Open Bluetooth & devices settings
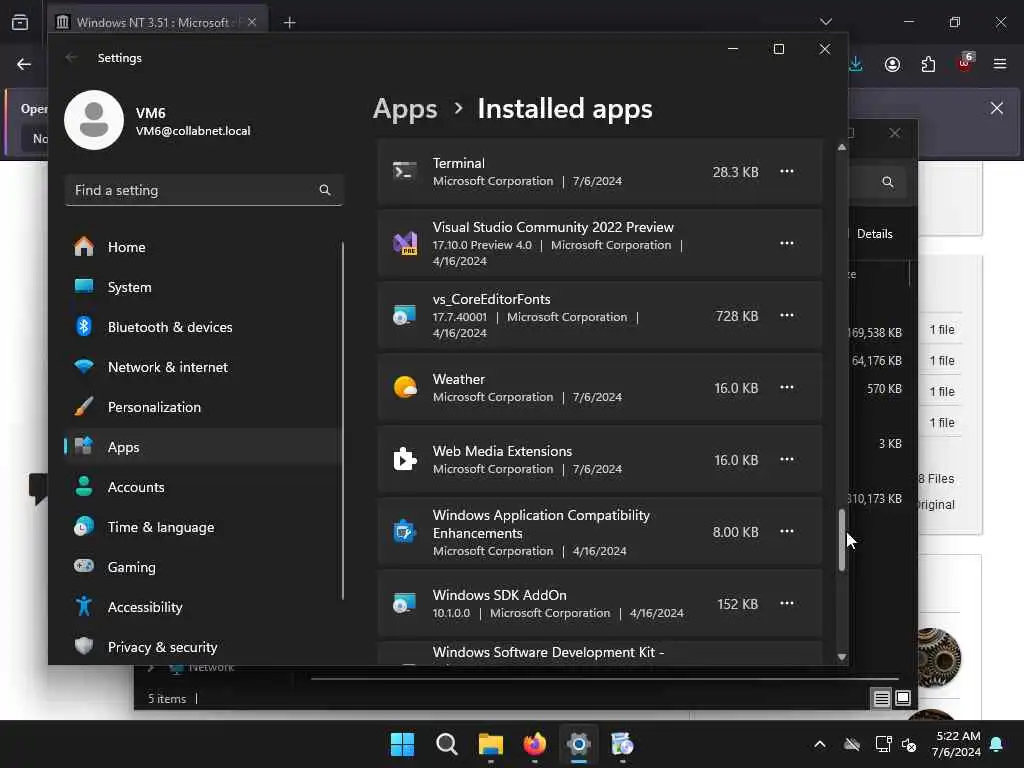 202,327
